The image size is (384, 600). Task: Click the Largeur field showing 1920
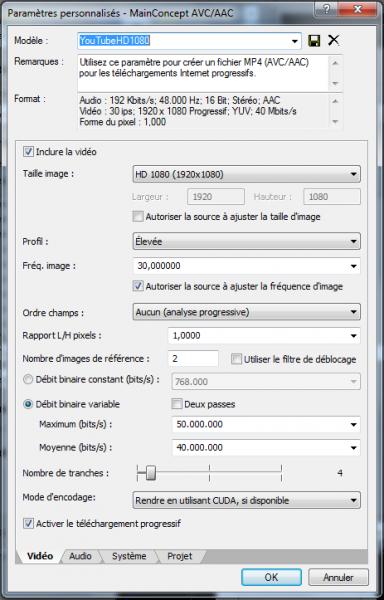(216, 197)
